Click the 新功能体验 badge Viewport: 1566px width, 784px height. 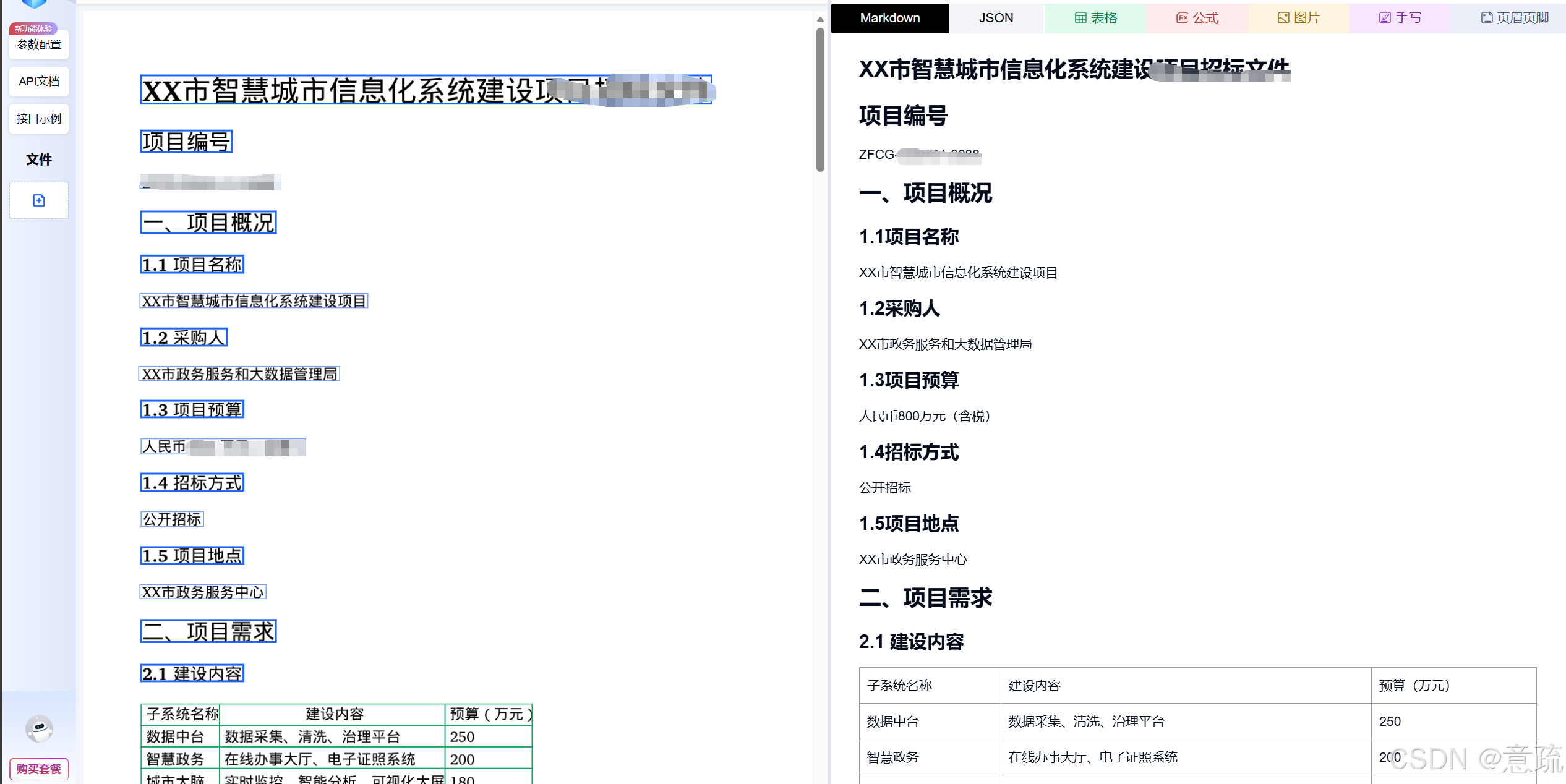tap(33, 28)
